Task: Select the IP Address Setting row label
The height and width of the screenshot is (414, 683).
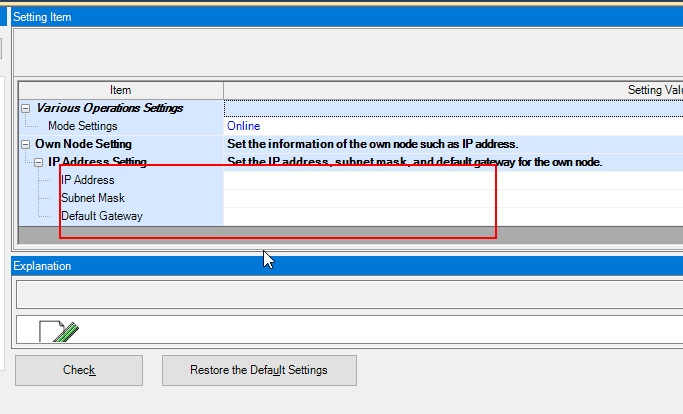Action: [x=97, y=162]
